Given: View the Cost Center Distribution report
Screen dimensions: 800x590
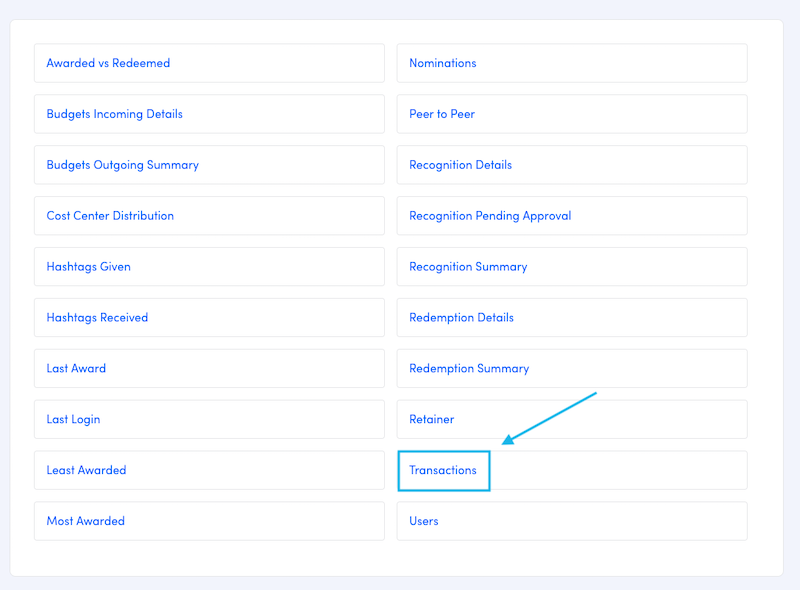Looking at the screenshot, I should (x=109, y=215).
